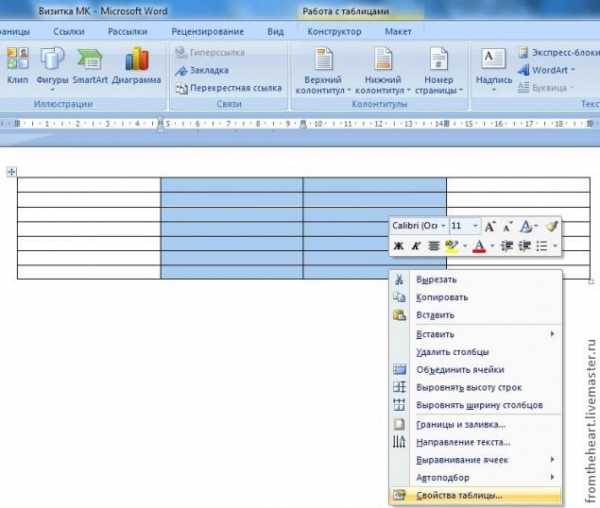This screenshot has width=600, height=508.
Task: Click the top-left empty table cell
Action: (89, 184)
